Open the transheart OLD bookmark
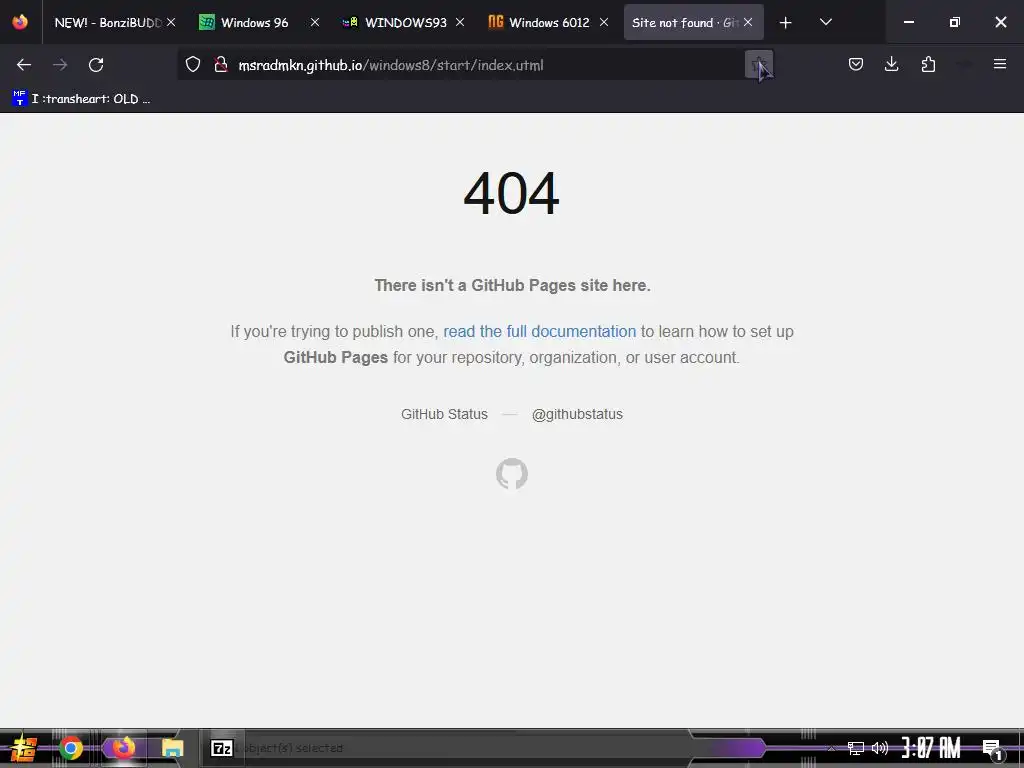 pyautogui.click(x=81, y=99)
